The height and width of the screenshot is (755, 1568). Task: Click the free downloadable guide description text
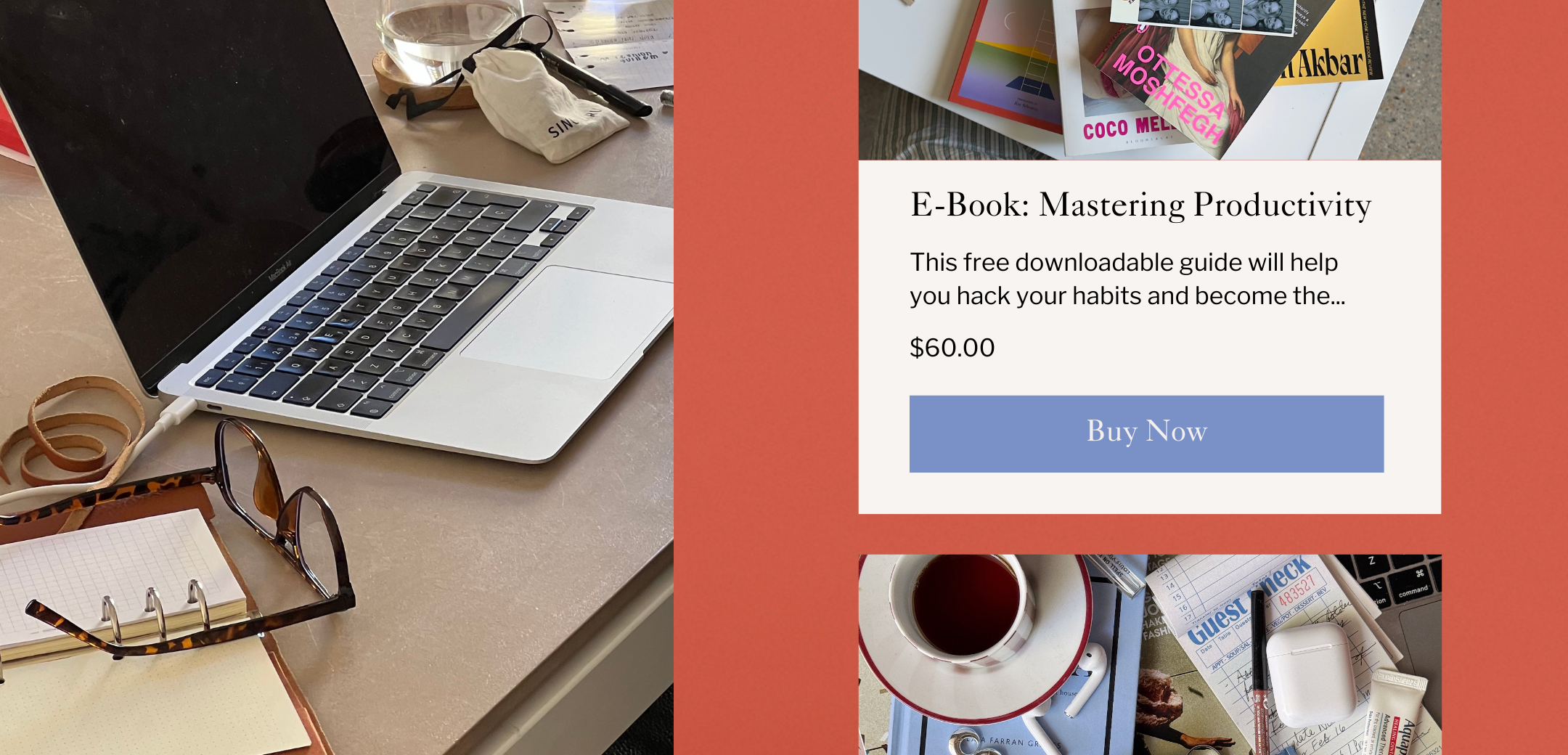(x=1127, y=279)
